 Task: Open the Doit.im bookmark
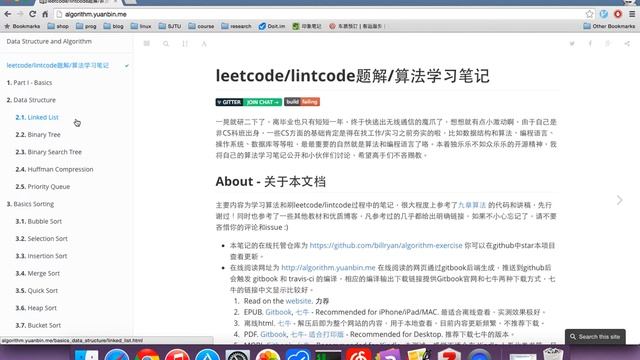pyautogui.click(x=272, y=26)
